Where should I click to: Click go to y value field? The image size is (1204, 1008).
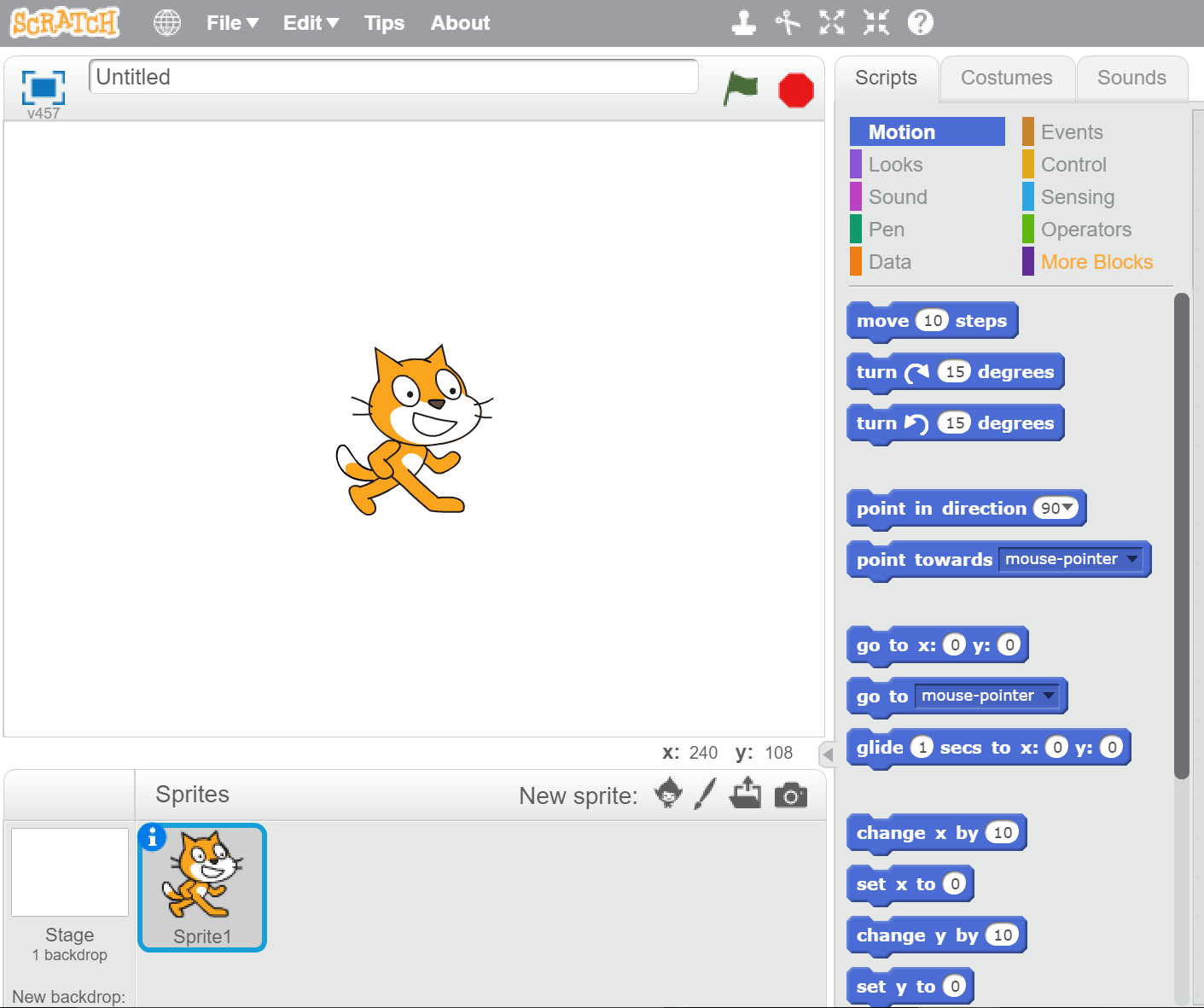(x=1009, y=644)
